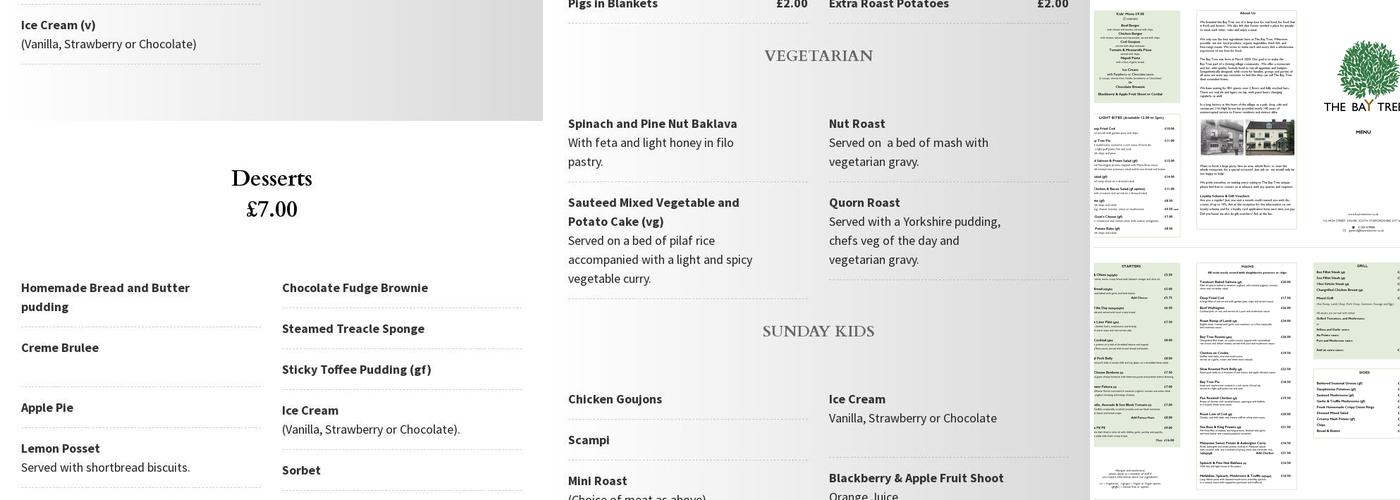
Task: Click Spinach and Pine Nut Baklava
Action: [x=652, y=124]
